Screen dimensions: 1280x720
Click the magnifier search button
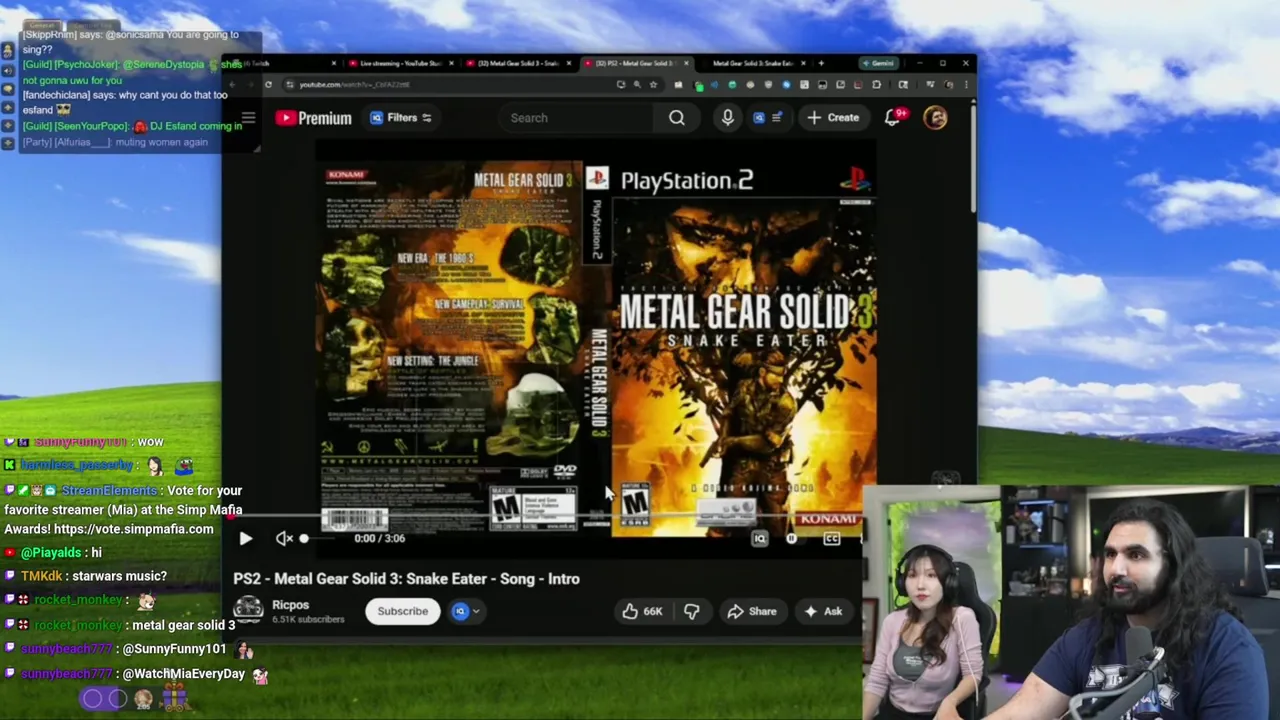677,118
